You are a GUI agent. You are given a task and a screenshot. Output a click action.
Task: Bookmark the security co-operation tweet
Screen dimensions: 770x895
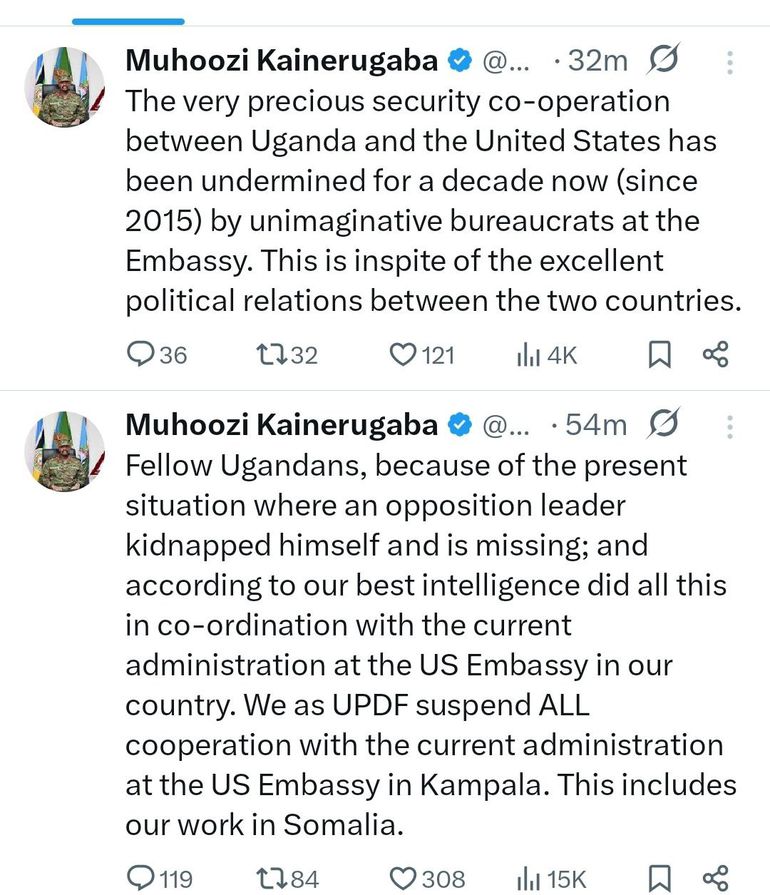click(660, 354)
